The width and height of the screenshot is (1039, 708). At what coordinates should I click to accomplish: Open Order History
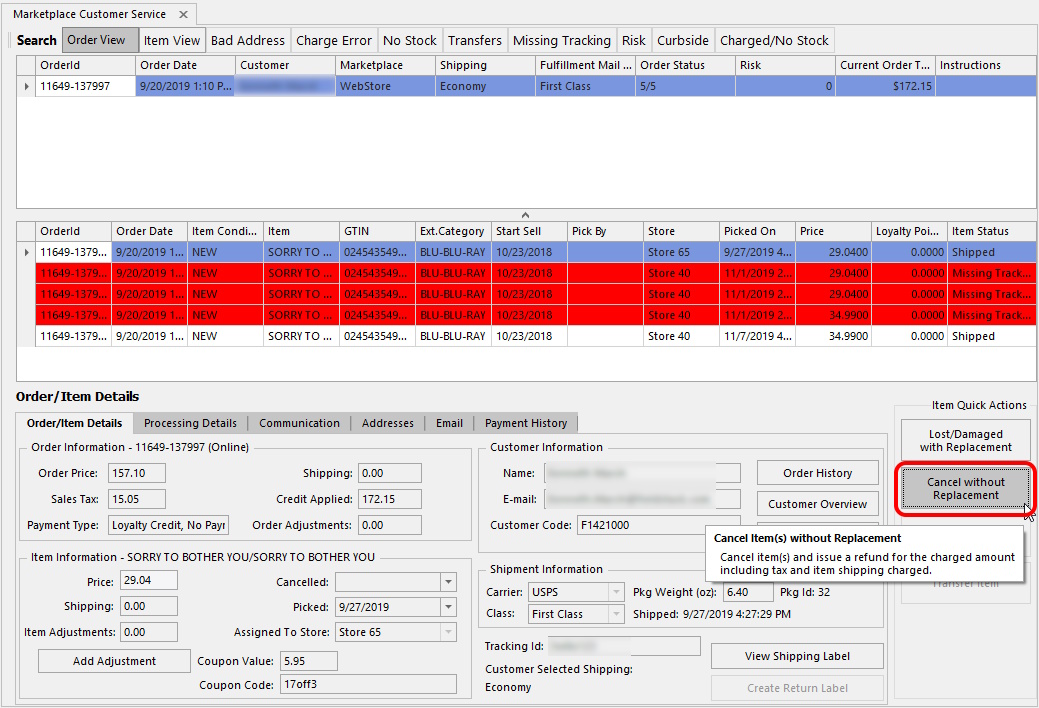click(x=817, y=473)
